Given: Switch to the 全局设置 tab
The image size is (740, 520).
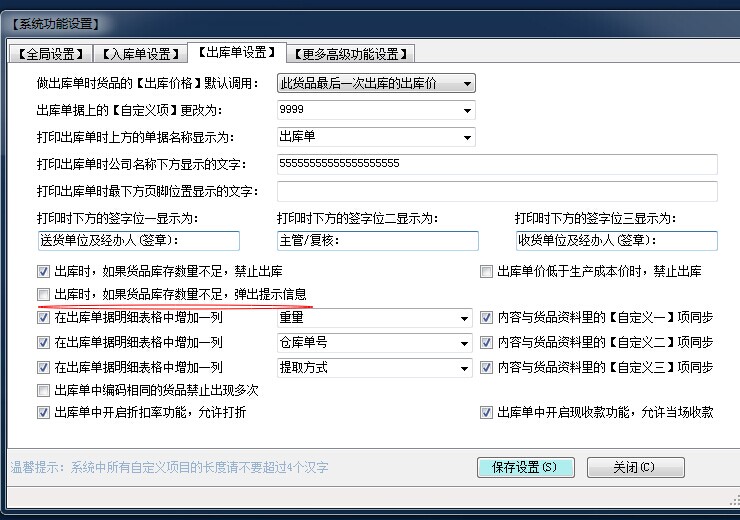Looking at the screenshot, I should pos(50,53).
